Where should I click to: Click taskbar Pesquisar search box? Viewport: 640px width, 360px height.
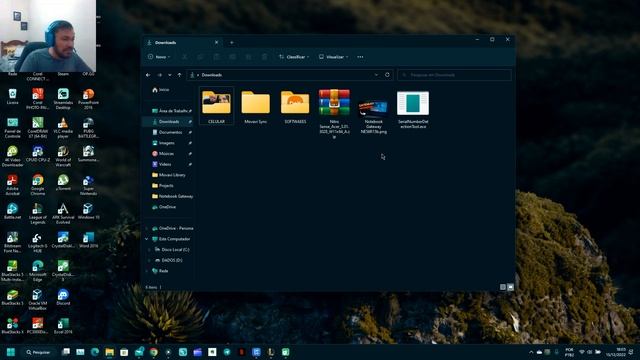(x=38, y=352)
